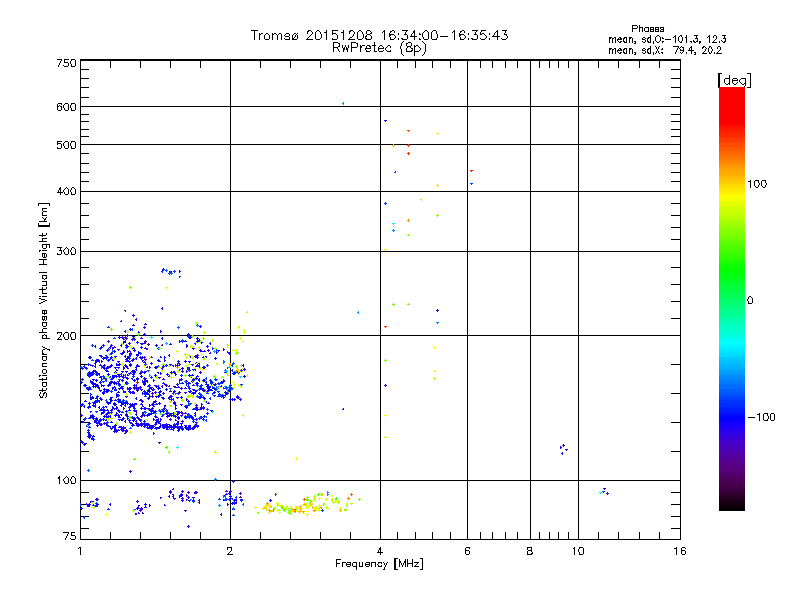Click the x-axis tick label '1'
The height and width of the screenshot is (600, 800).
pyautogui.click(x=80, y=551)
